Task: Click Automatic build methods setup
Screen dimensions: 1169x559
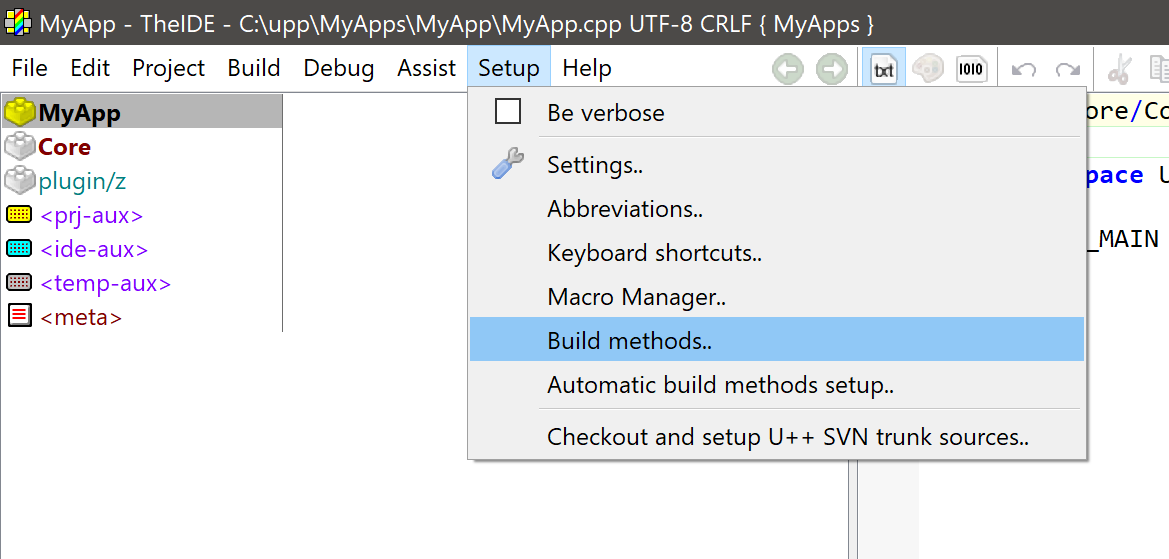Action: (720, 385)
